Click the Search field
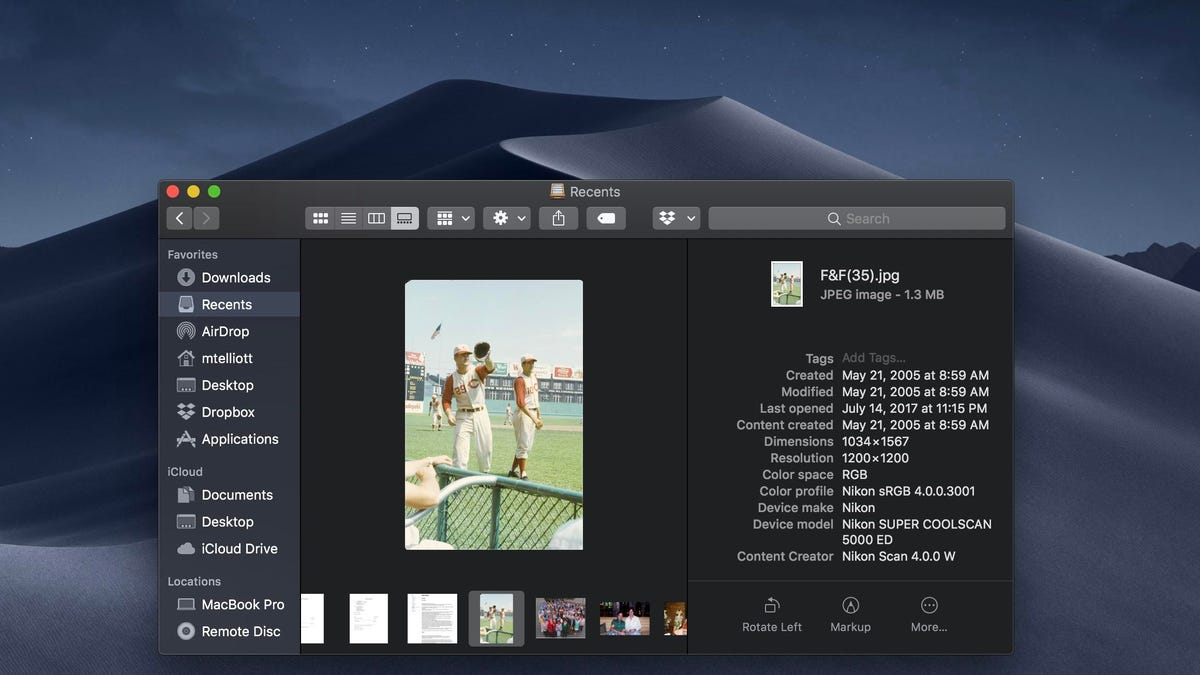Screen dimensions: 1200x675 point(857,218)
